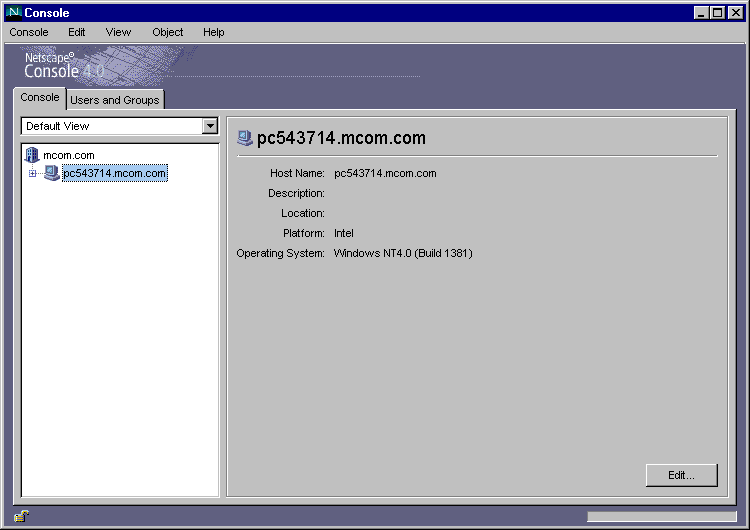Viewport: 750px width, 530px height.
Task: Open the View menu
Action: coord(118,32)
